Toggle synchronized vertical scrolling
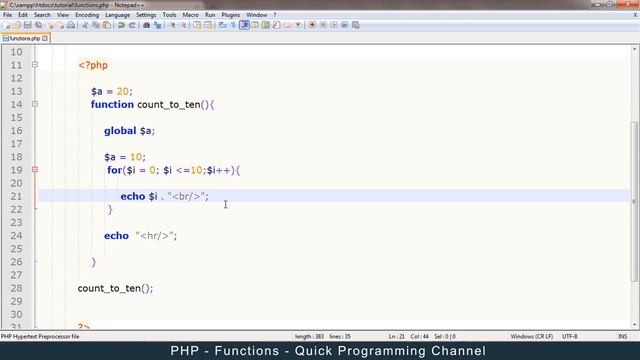640x360 pixels. tap(197, 25)
